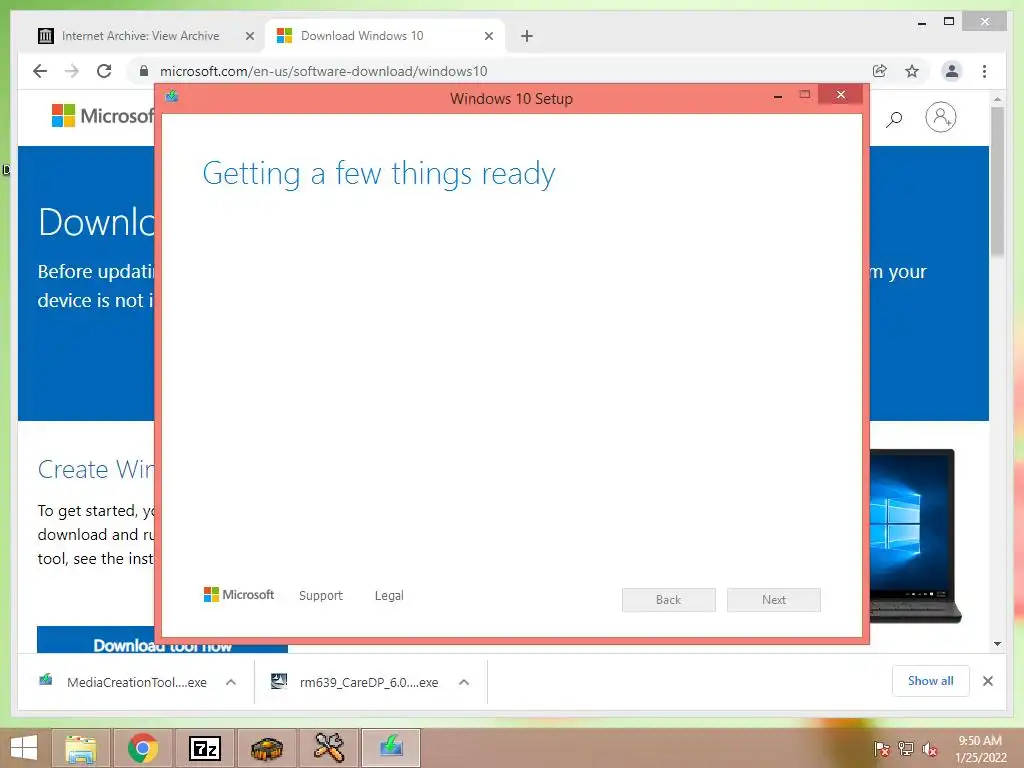The height and width of the screenshot is (768, 1024).
Task: View site lock info in address bar
Action: pyautogui.click(x=144, y=71)
